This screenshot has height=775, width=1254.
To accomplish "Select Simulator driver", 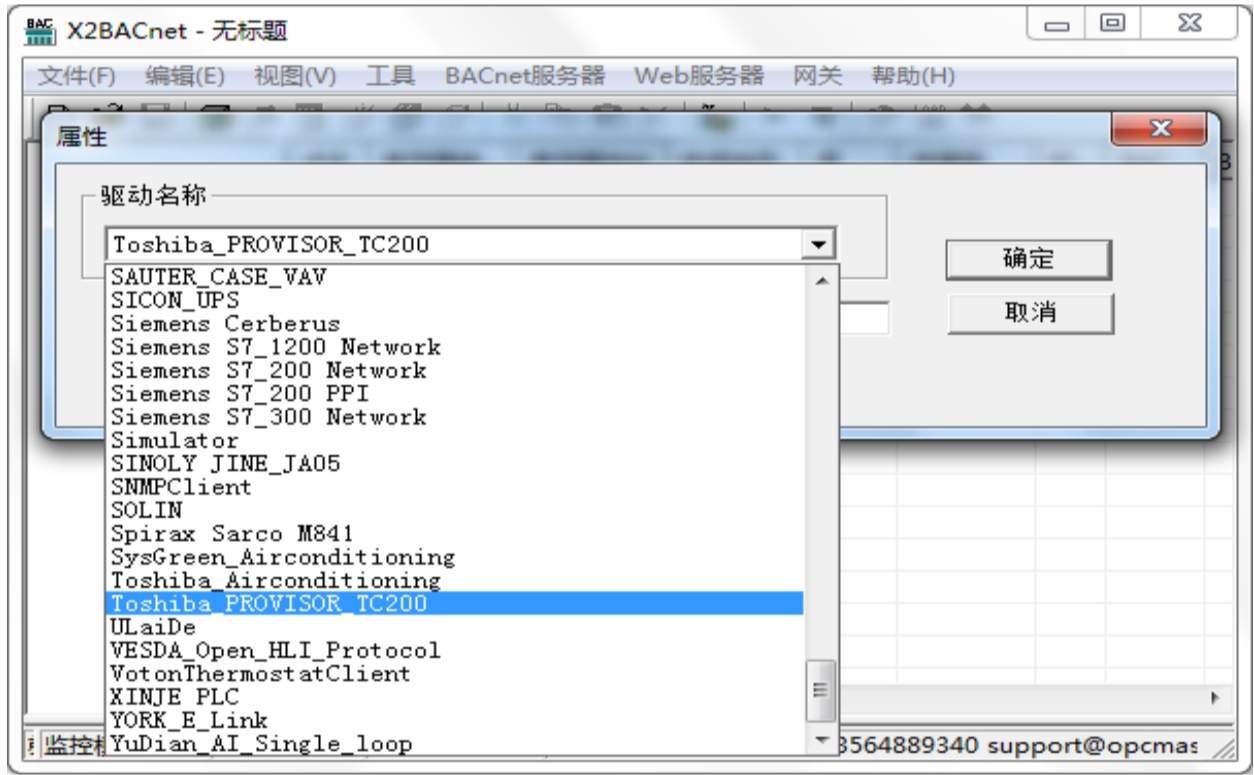I will click(453, 440).
